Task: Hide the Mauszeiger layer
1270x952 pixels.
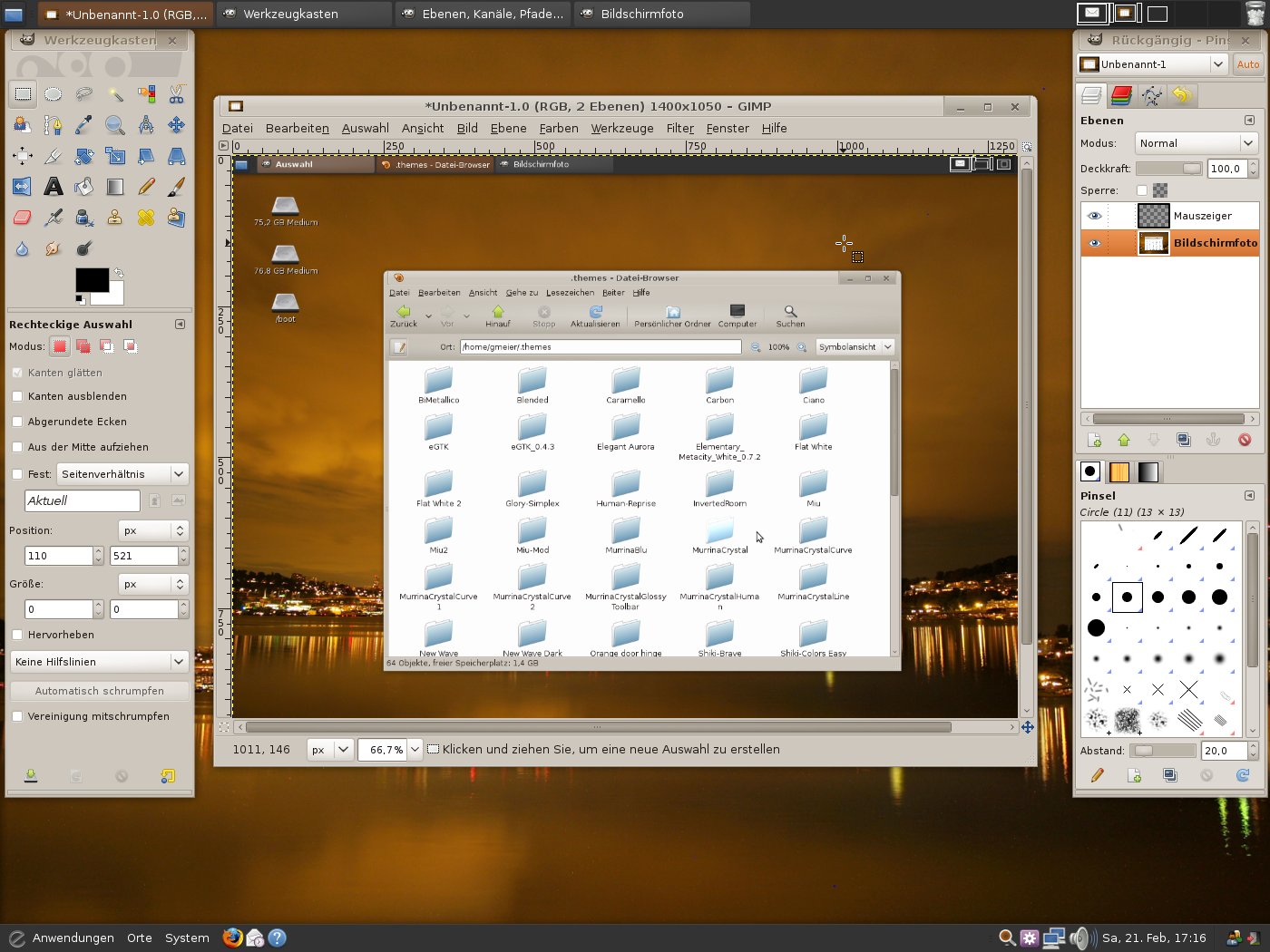Action: pos(1094,216)
